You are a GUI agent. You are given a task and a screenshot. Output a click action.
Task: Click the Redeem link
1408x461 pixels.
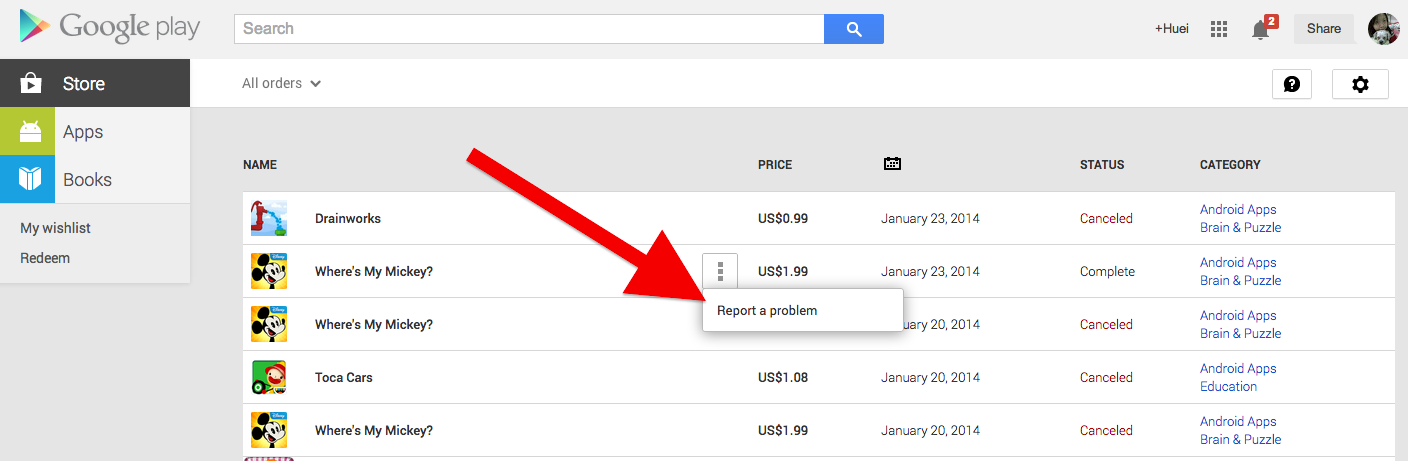click(45, 258)
